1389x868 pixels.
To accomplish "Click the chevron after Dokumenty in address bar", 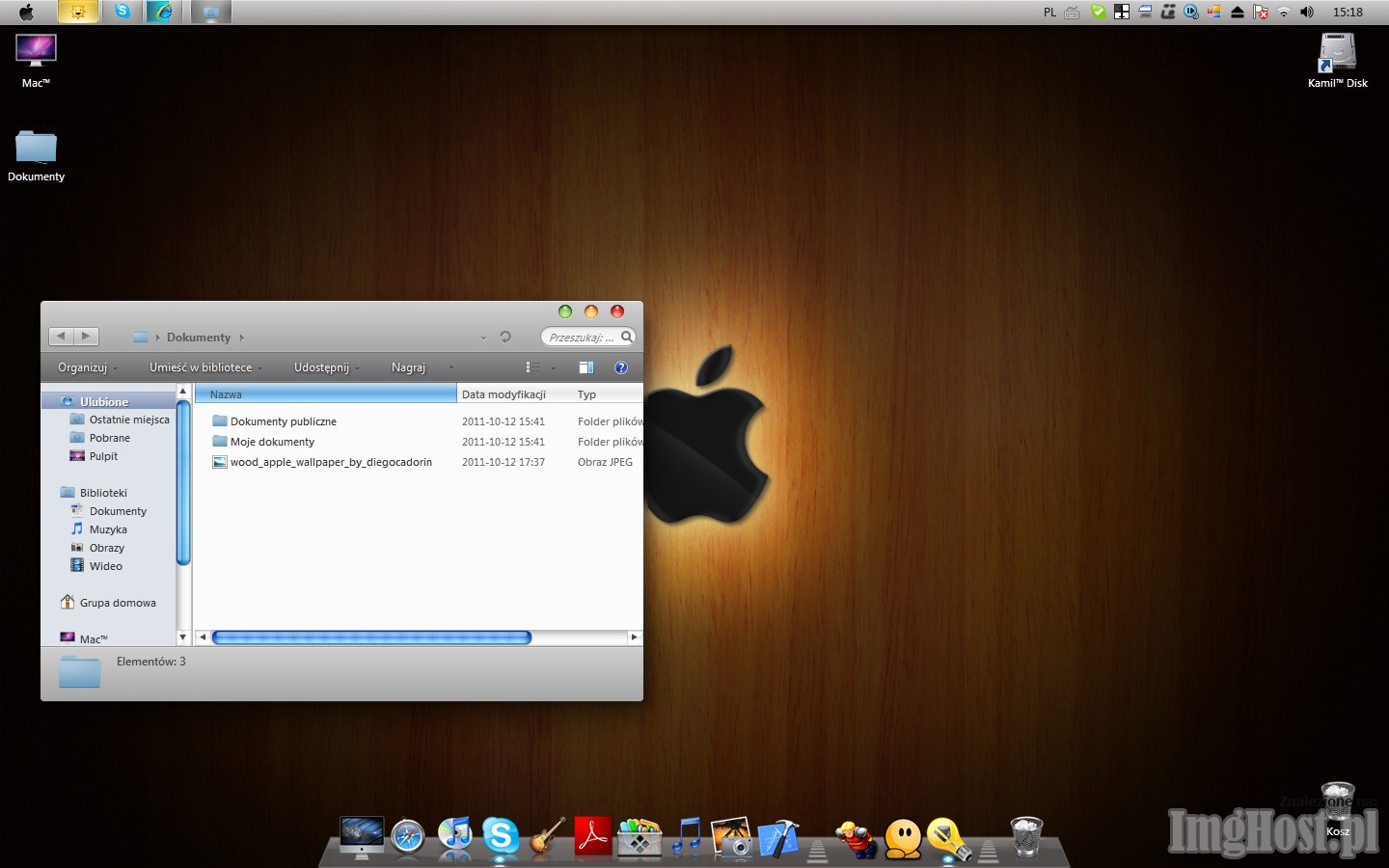I will [241, 338].
